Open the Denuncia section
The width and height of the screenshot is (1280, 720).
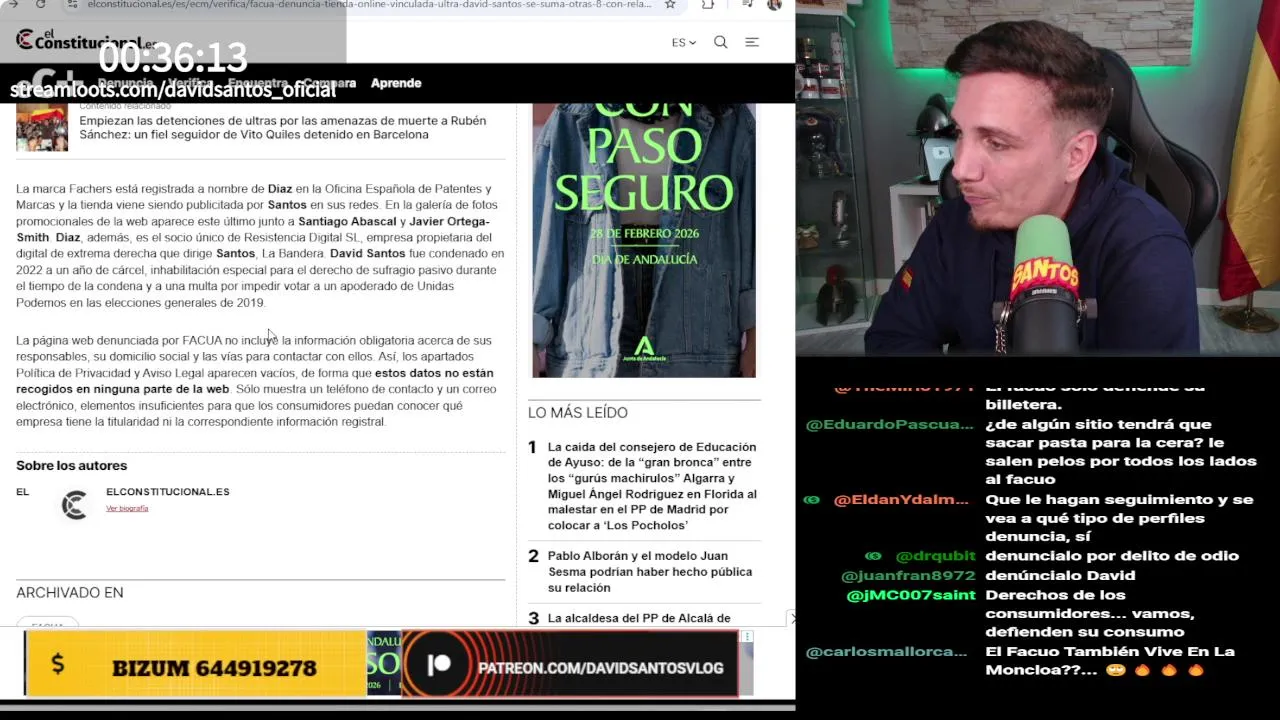coord(125,83)
